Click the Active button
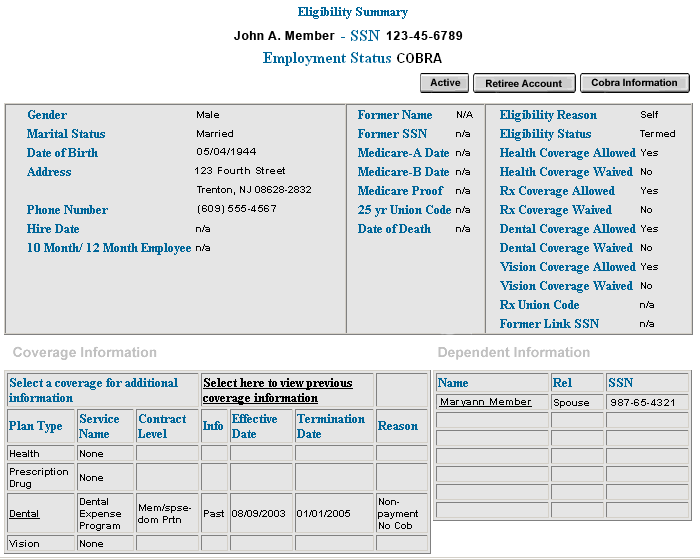Viewport: 700px width, 560px height. pyautogui.click(x=445, y=83)
